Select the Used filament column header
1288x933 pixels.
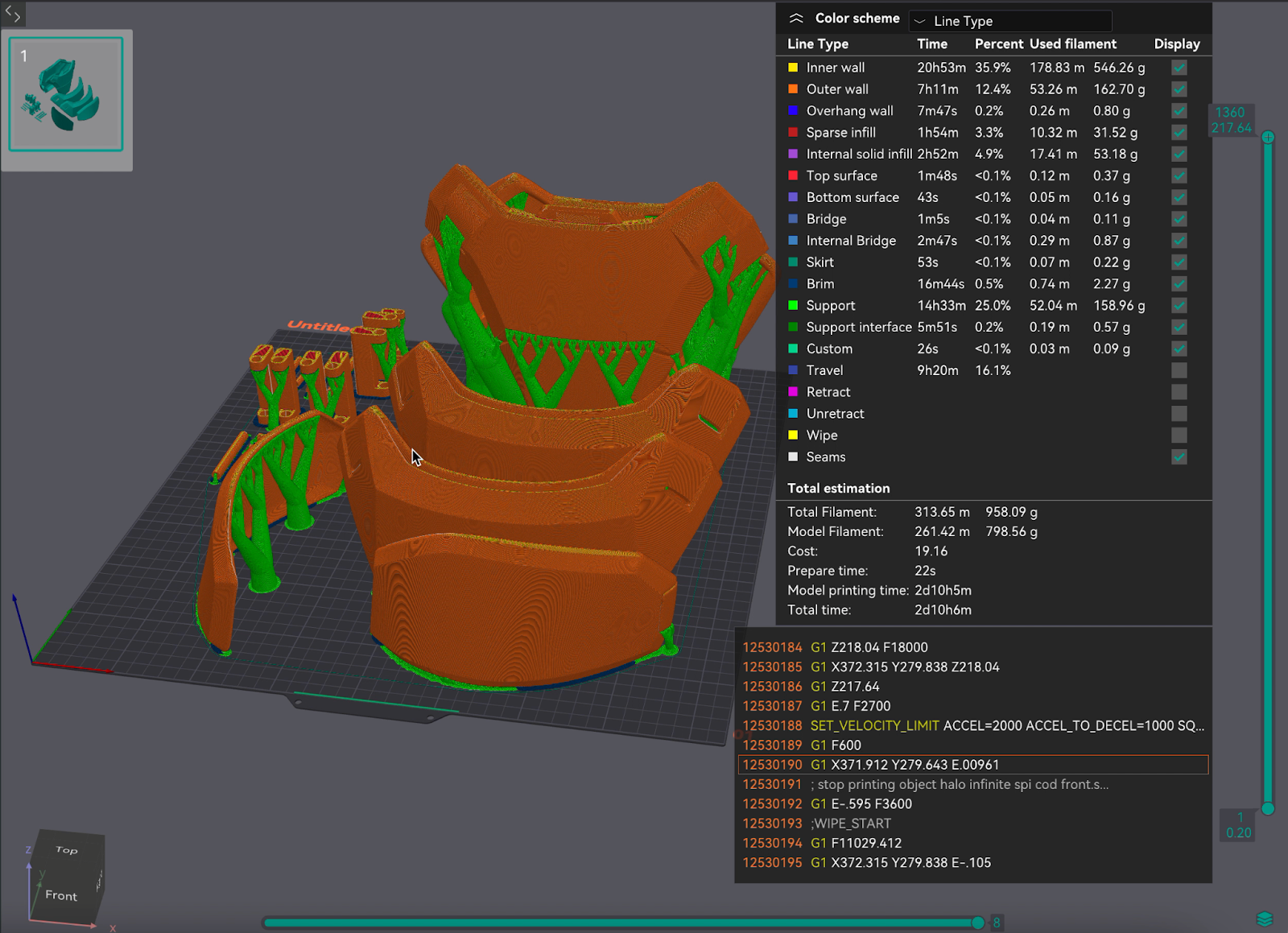(1072, 44)
